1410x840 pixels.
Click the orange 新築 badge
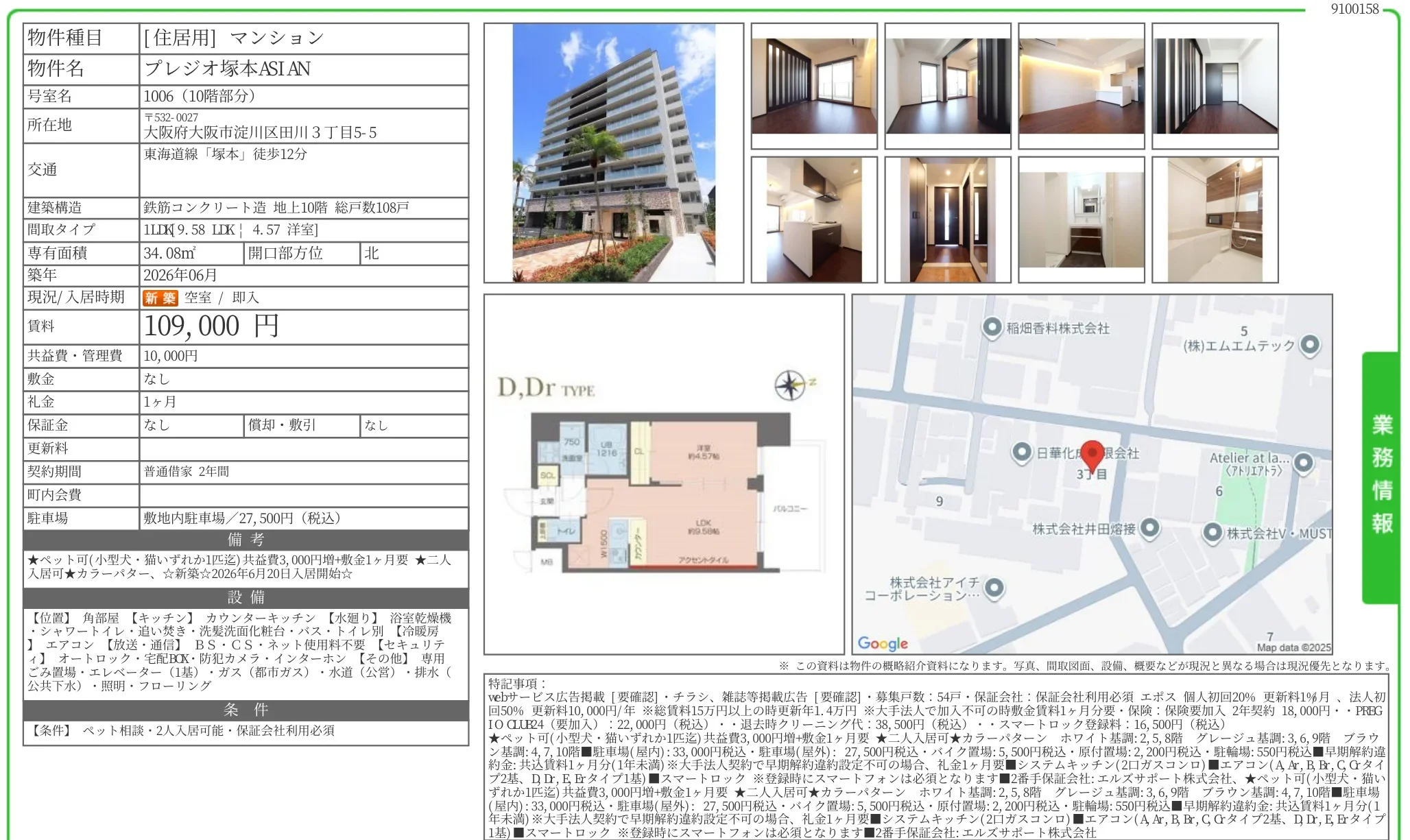tap(160, 298)
